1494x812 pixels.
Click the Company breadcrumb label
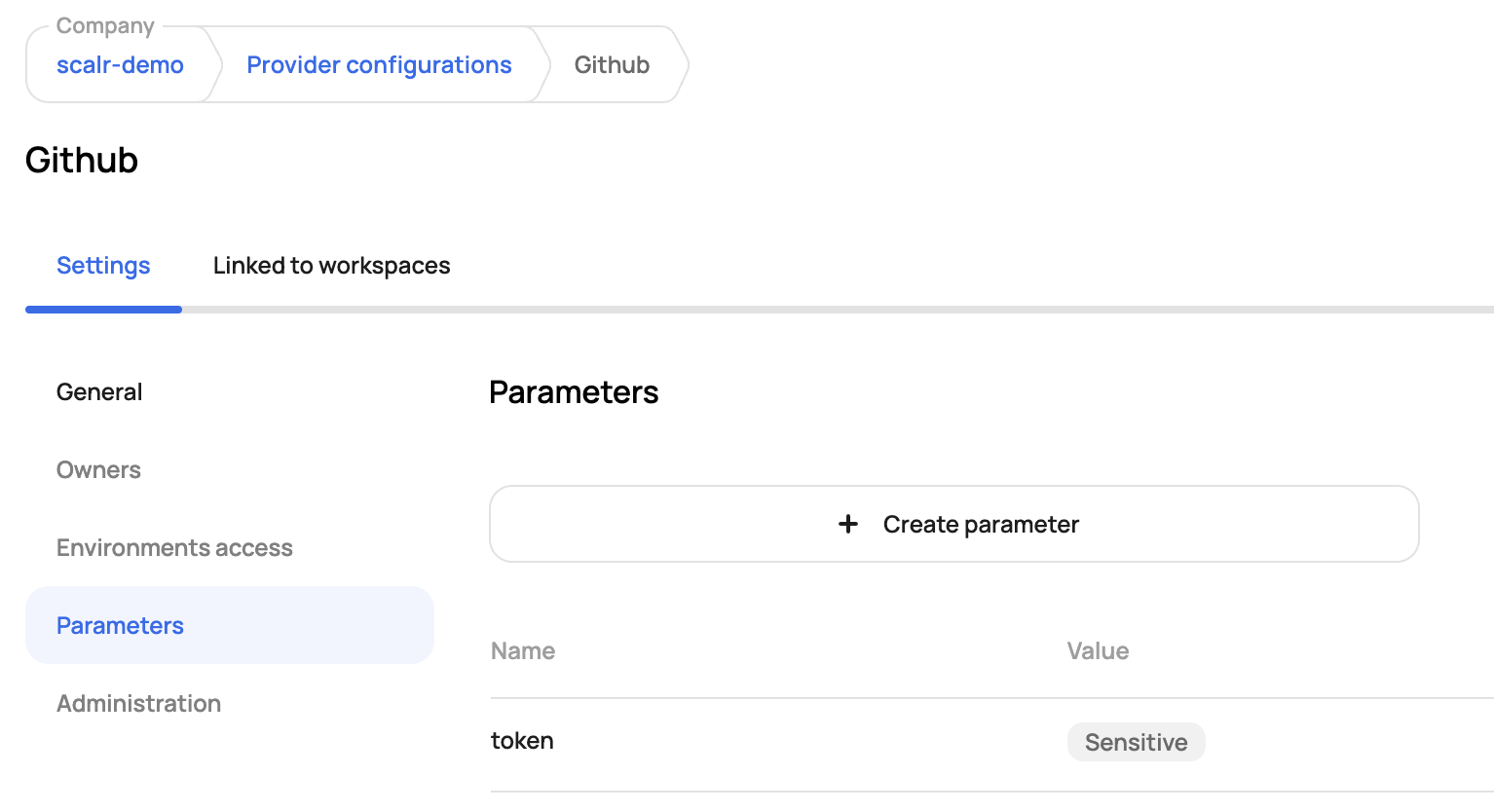pos(105,26)
